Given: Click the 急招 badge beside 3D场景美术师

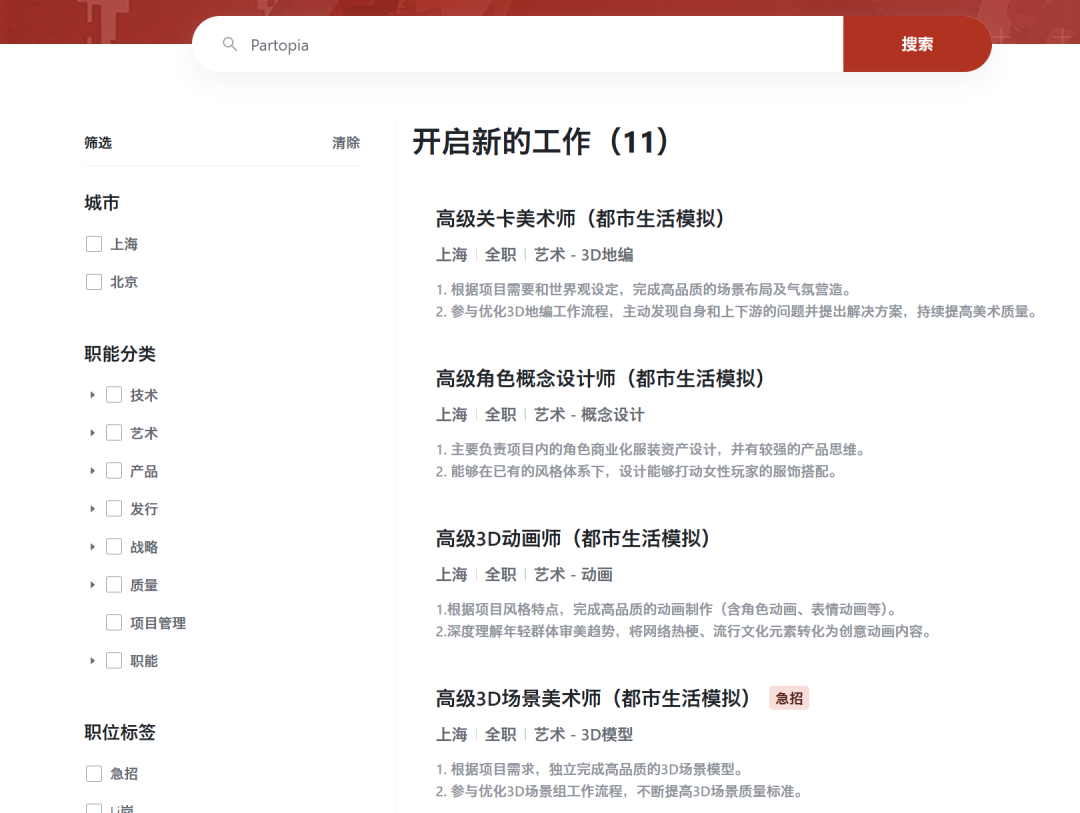Looking at the screenshot, I should coord(789,699).
